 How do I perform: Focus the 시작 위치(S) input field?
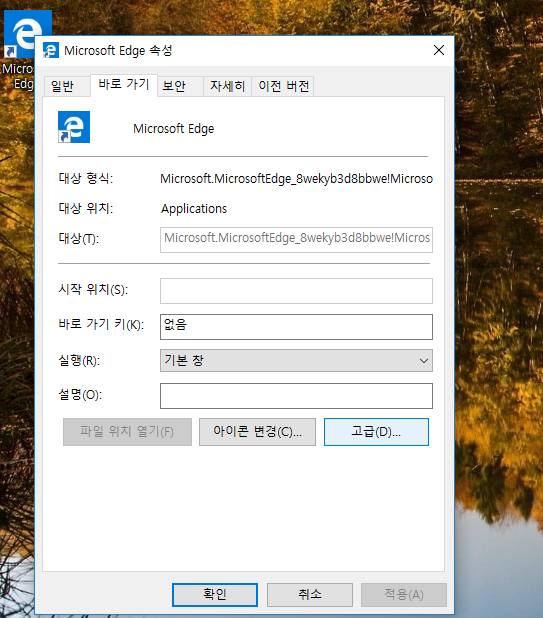coord(296,291)
